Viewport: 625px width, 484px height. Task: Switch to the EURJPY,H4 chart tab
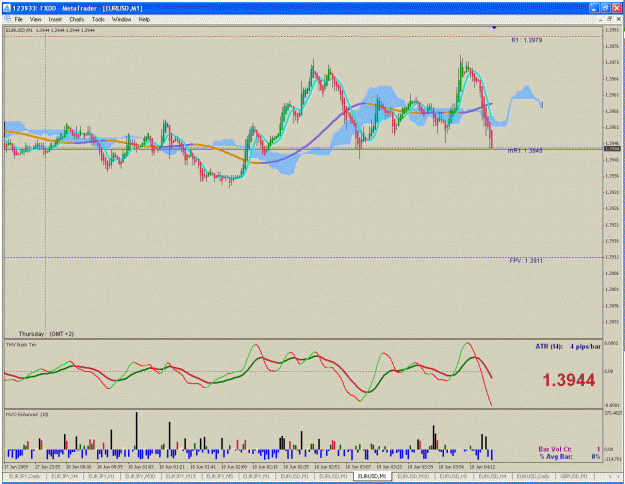pos(64,476)
